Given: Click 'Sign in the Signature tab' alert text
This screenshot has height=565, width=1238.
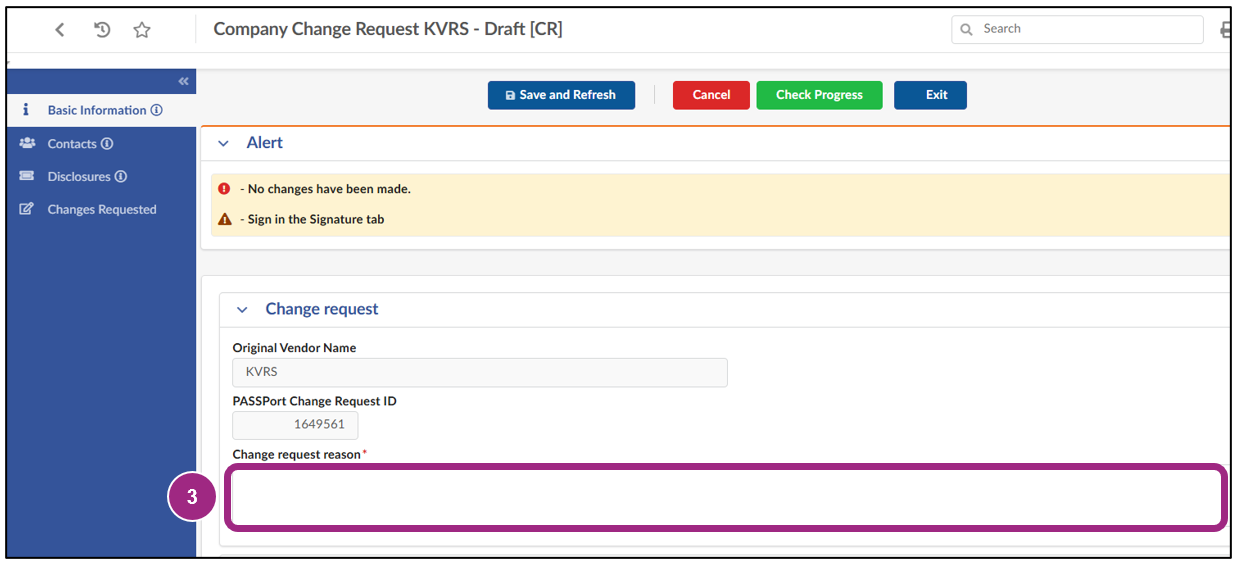Looking at the screenshot, I should click(316, 219).
